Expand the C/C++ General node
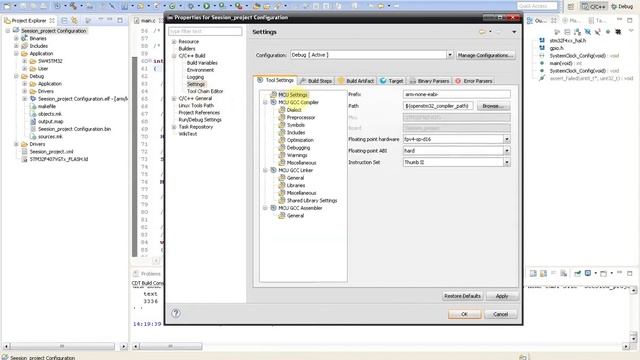 [174, 98]
